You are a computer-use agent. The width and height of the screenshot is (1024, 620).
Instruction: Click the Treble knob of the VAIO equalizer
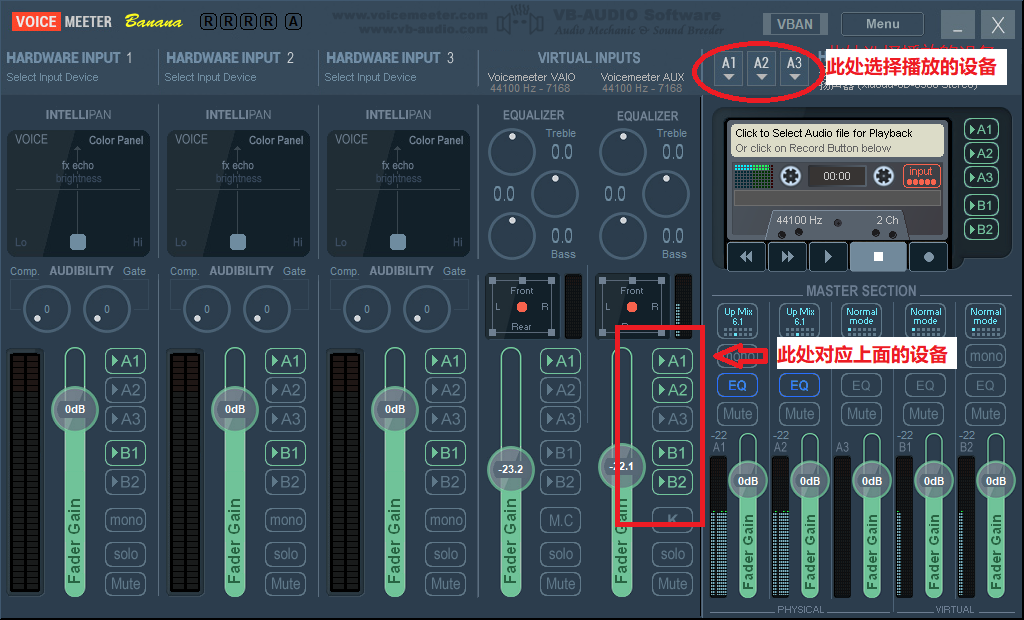(512, 152)
